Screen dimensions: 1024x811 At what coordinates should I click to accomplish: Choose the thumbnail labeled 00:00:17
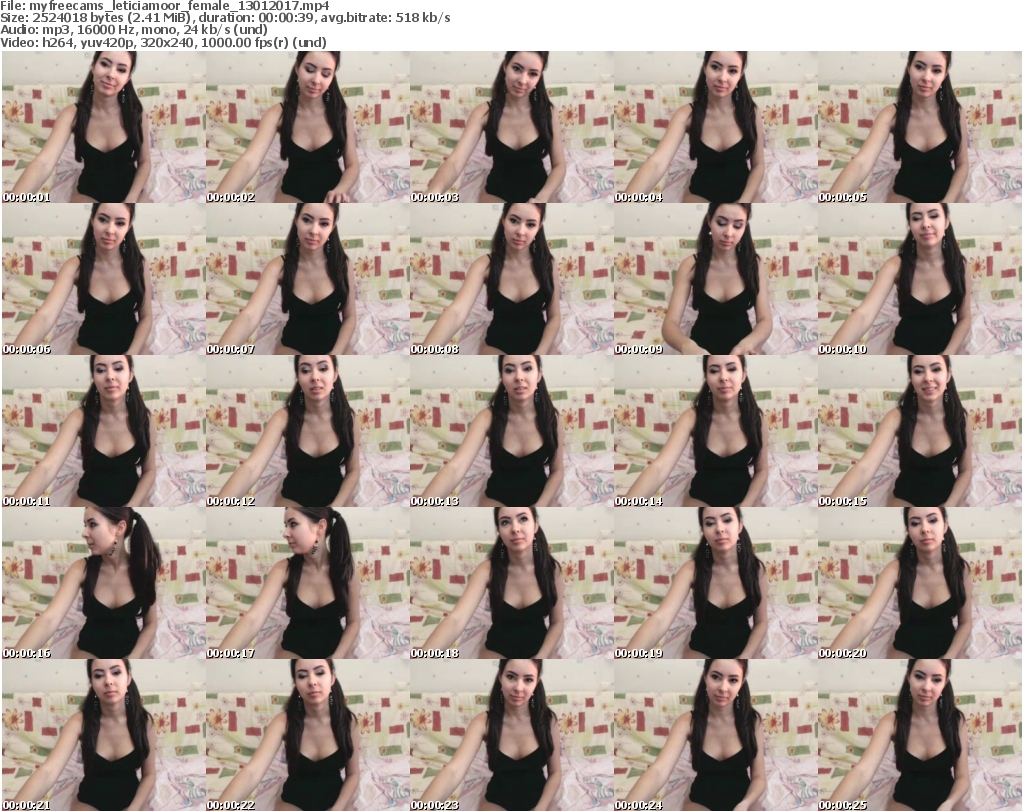click(308, 583)
